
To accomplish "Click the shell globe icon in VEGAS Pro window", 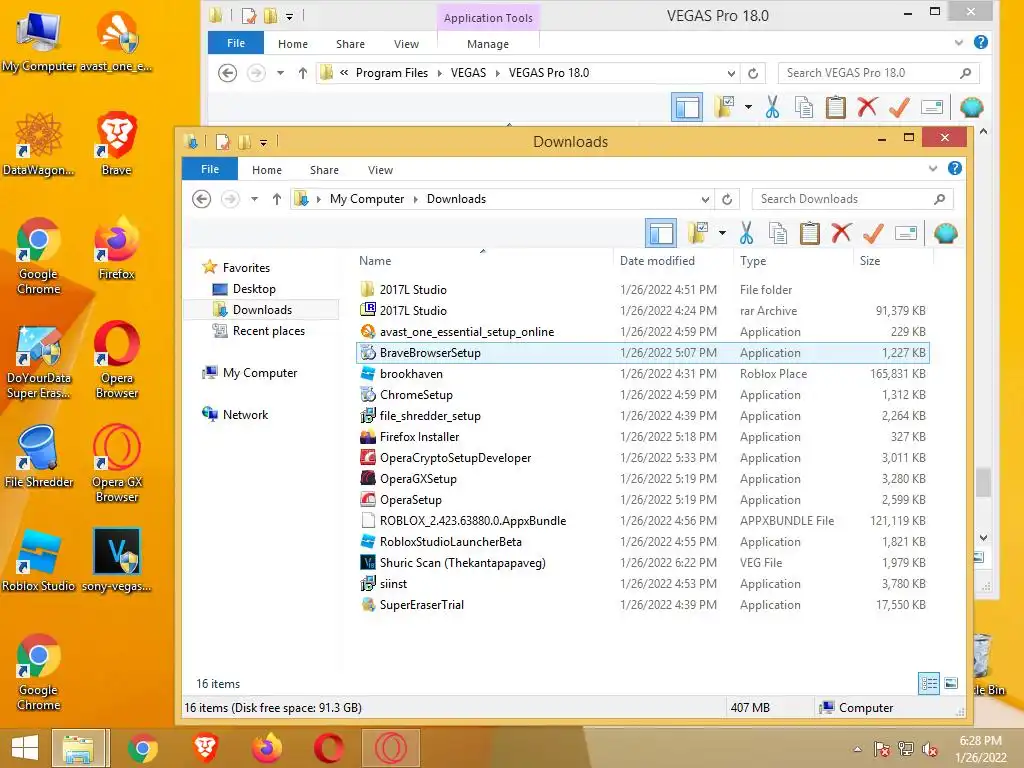I will pyautogui.click(x=972, y=107).
